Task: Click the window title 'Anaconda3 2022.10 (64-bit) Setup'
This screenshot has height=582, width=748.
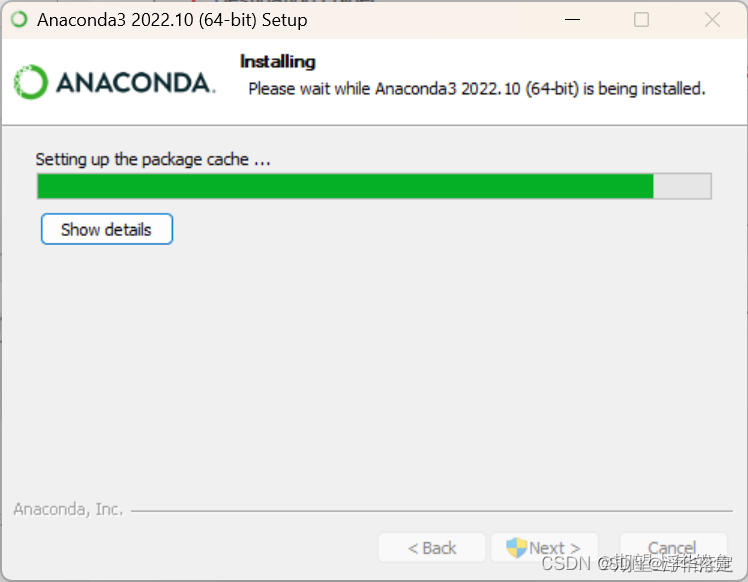Action: (172, 20)
